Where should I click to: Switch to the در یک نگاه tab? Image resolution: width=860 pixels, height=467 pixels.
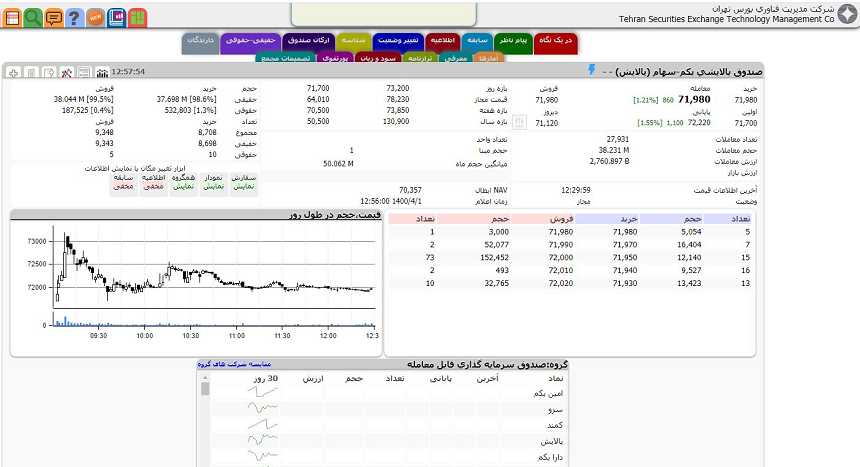(555, 39)
